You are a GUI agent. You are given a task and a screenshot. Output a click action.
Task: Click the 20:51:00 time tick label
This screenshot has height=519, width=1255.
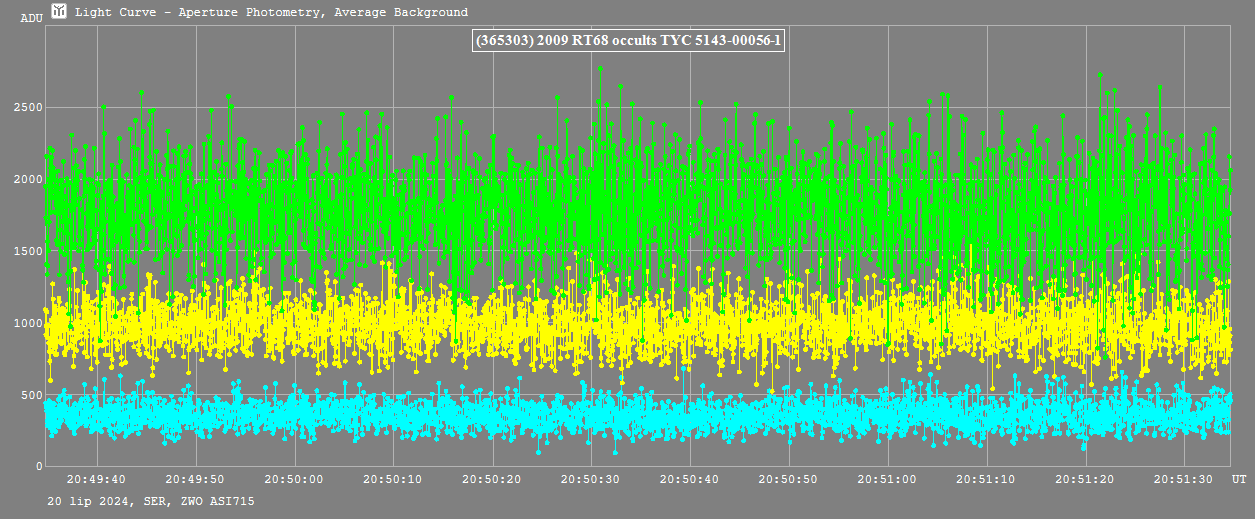888,479
